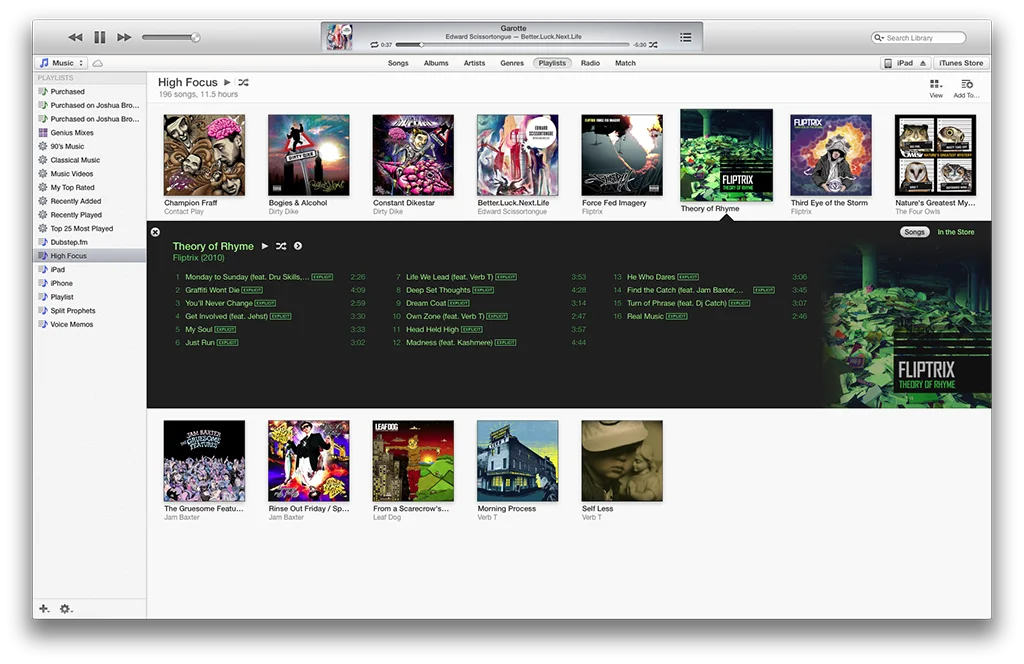Toggle repeat in the now playing display
Screen dimensions: 1024x664
tap(374, 45)
